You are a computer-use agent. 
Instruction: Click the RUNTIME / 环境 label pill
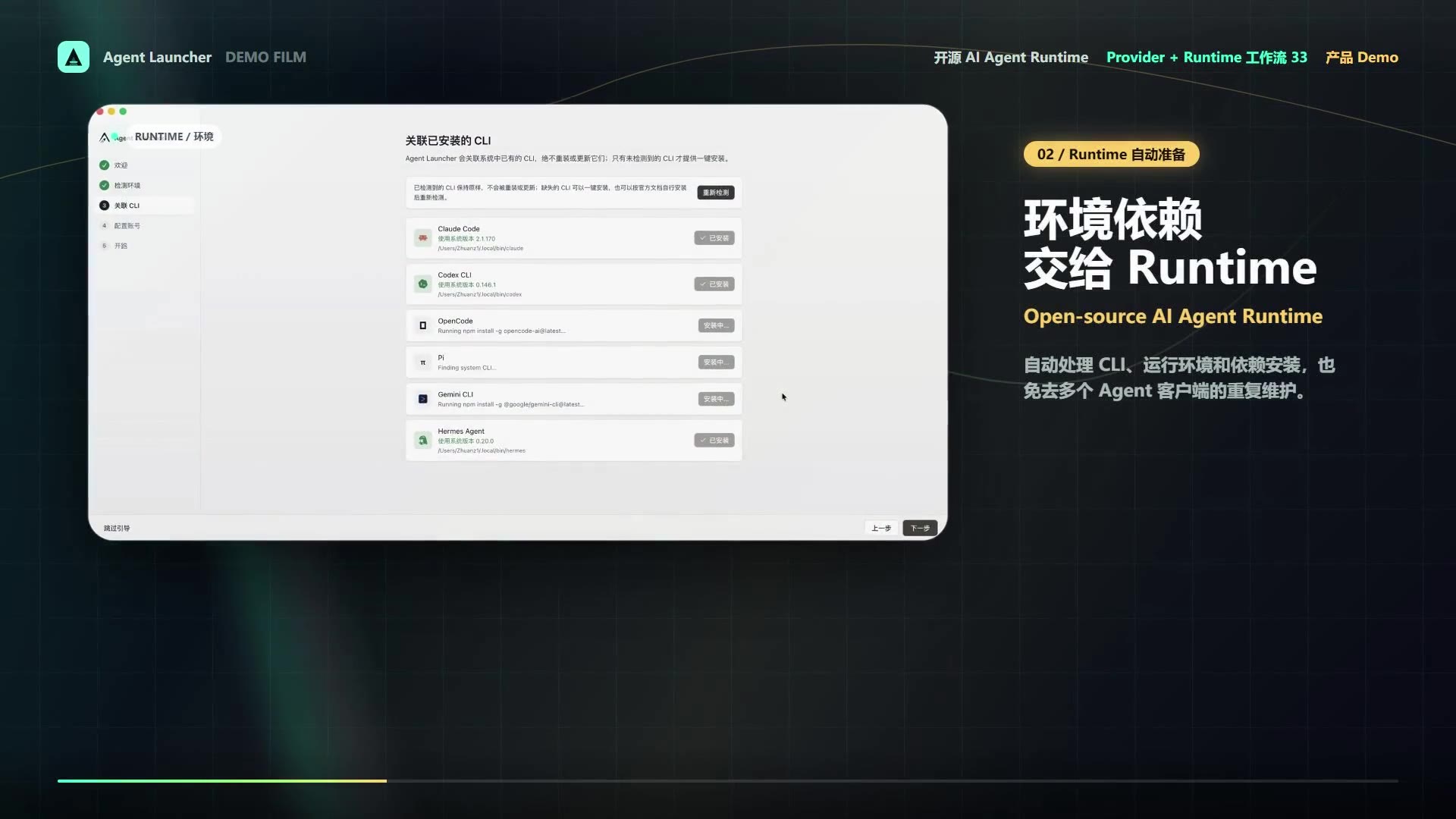pos(174,136)
